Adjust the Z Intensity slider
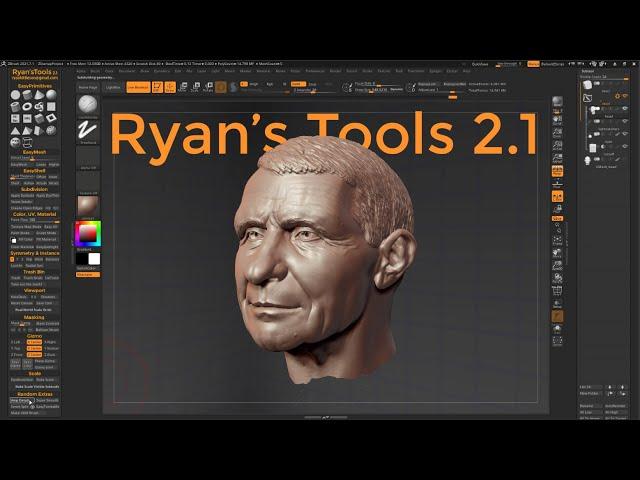The image size is (640, 480). coord(313,90)
